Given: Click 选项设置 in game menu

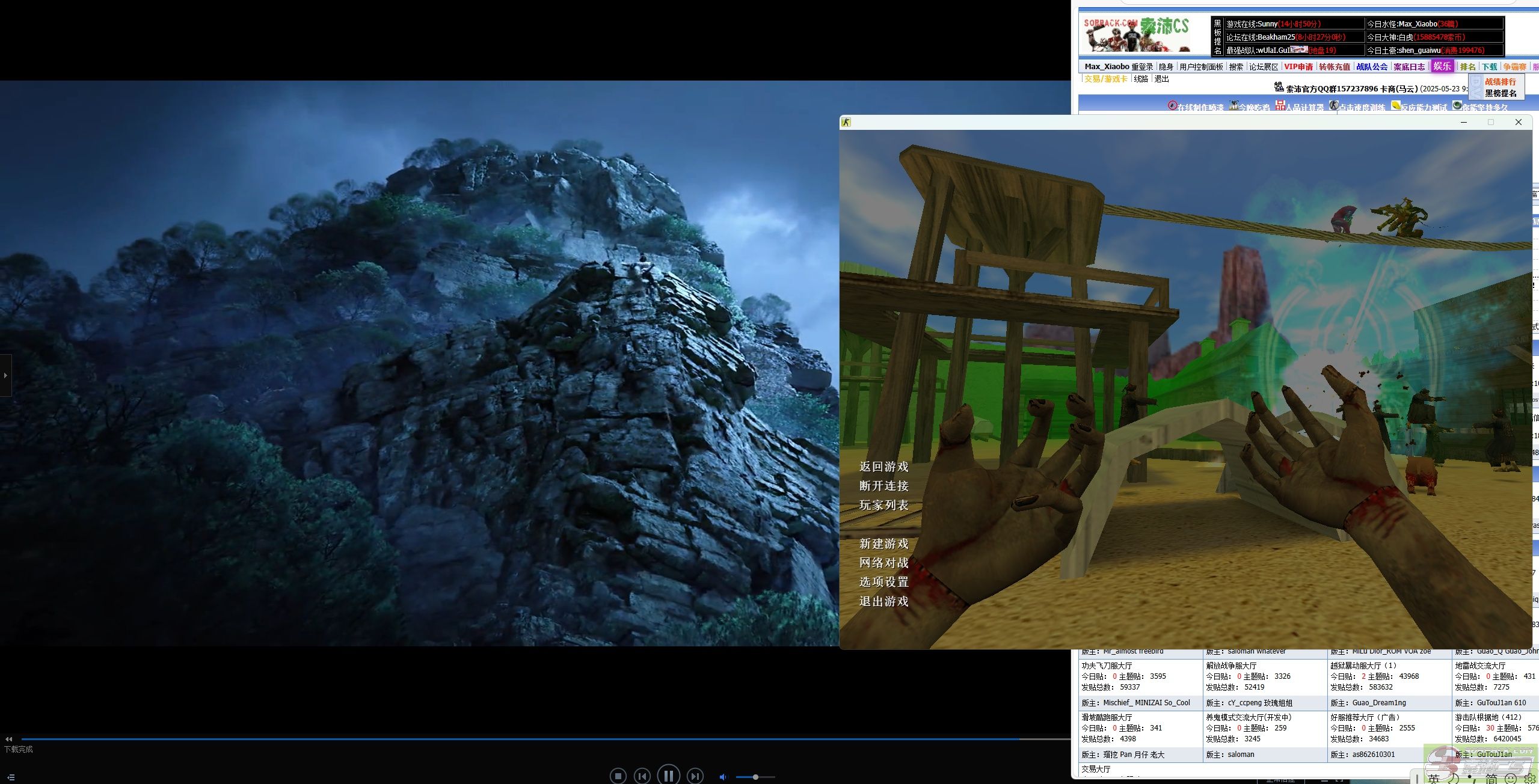Looking at the screenshot, I should coord(883,582).
